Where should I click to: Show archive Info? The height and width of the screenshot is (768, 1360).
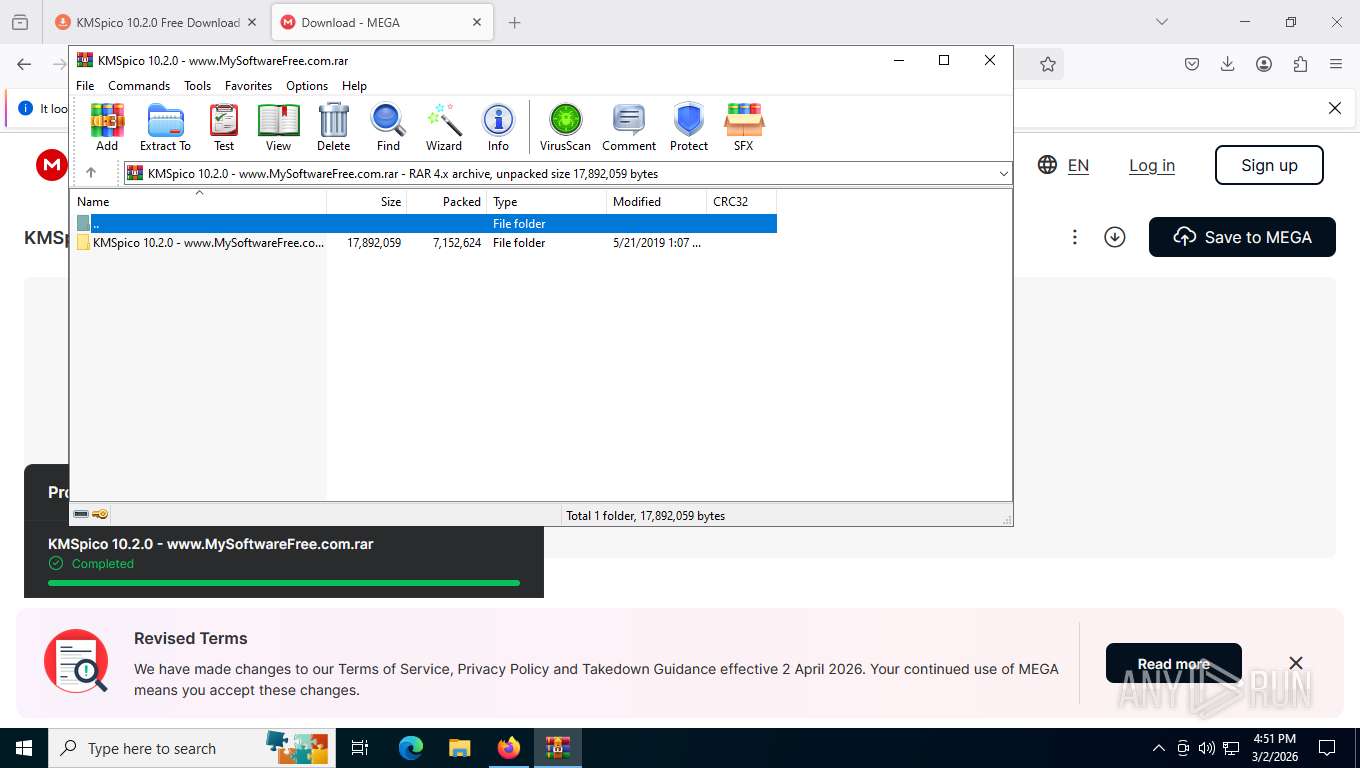click(498, 127)
